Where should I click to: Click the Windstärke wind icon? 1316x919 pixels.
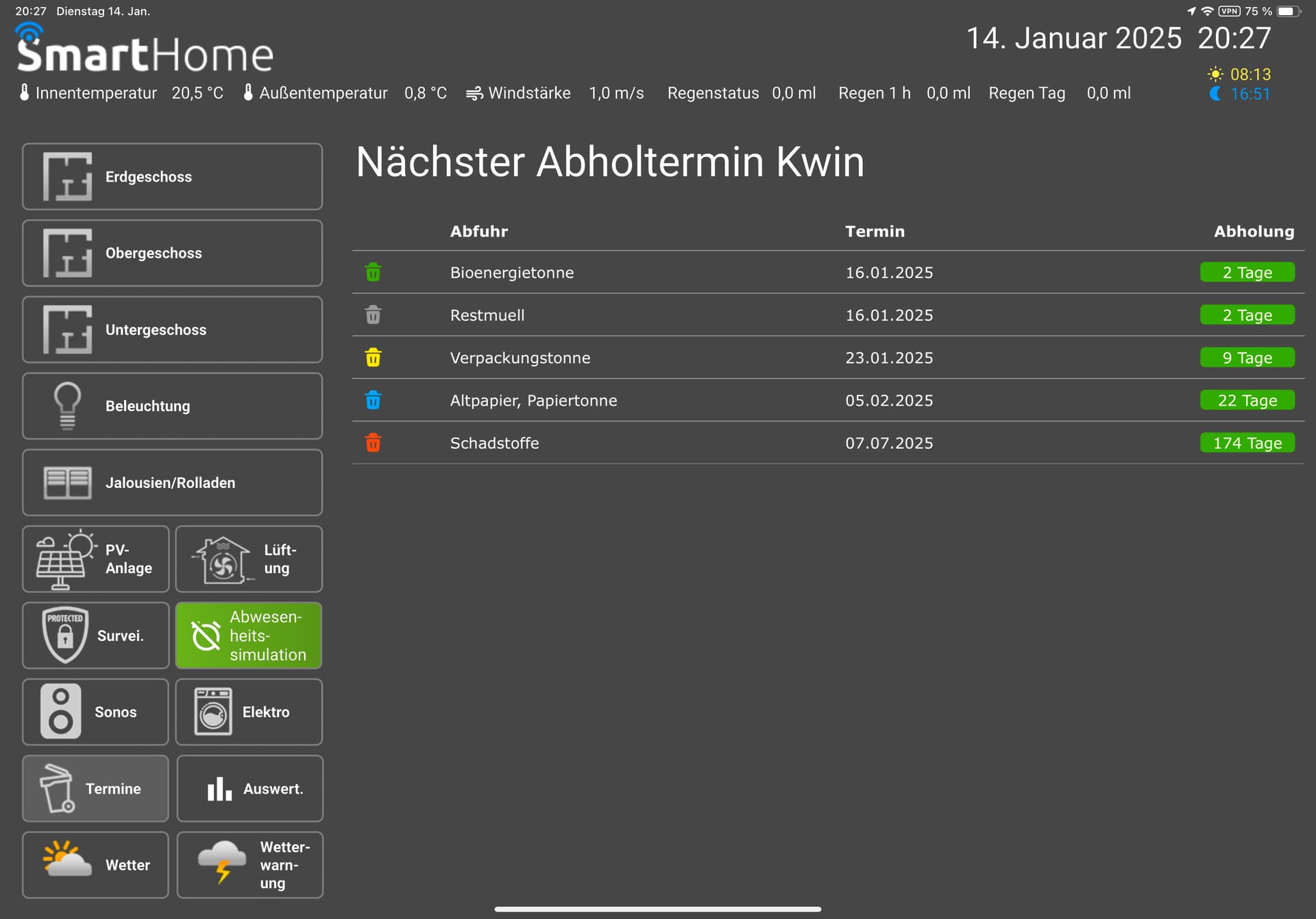pyautogui.click(x=474, y=93)
